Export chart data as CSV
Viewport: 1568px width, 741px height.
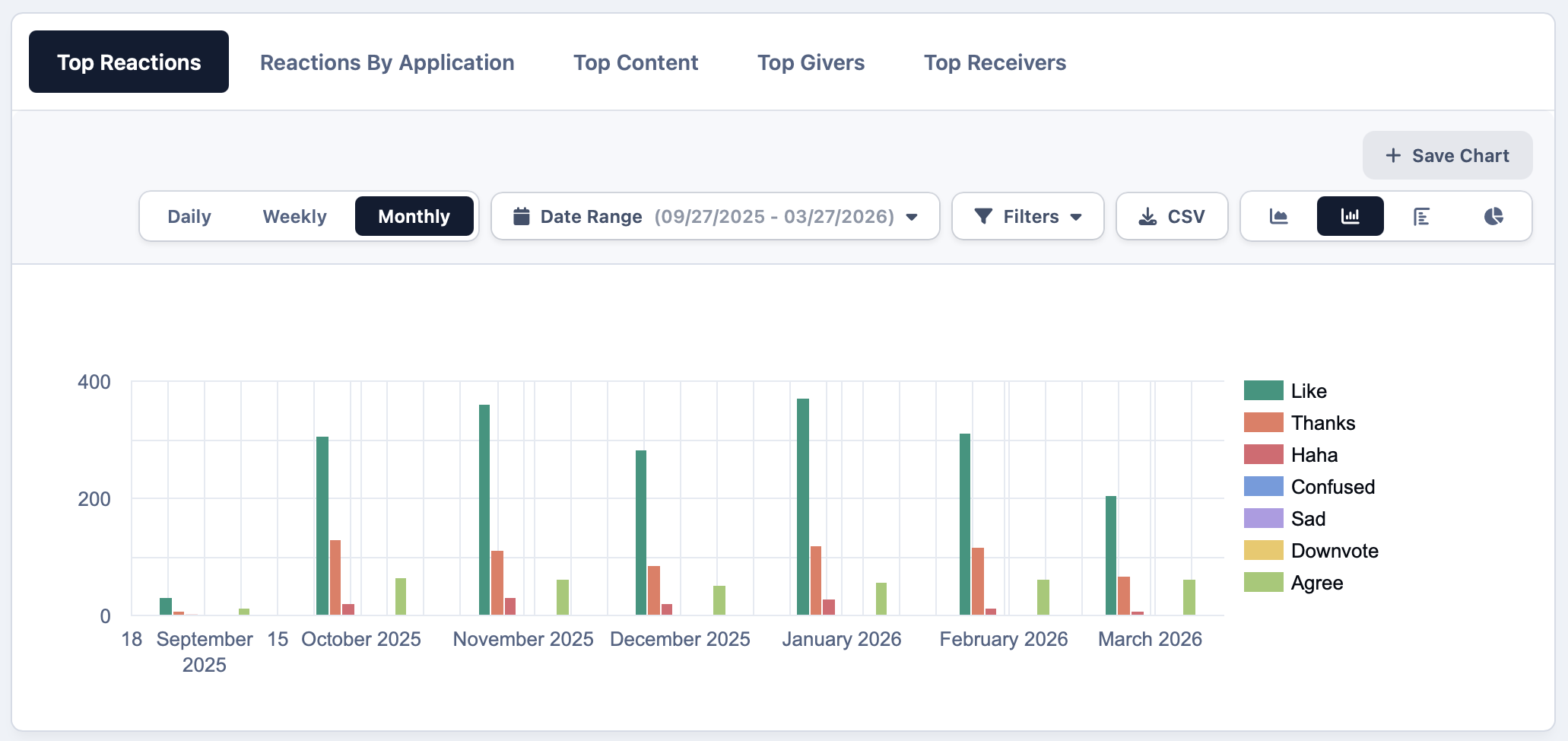[x=1172, y=217]
